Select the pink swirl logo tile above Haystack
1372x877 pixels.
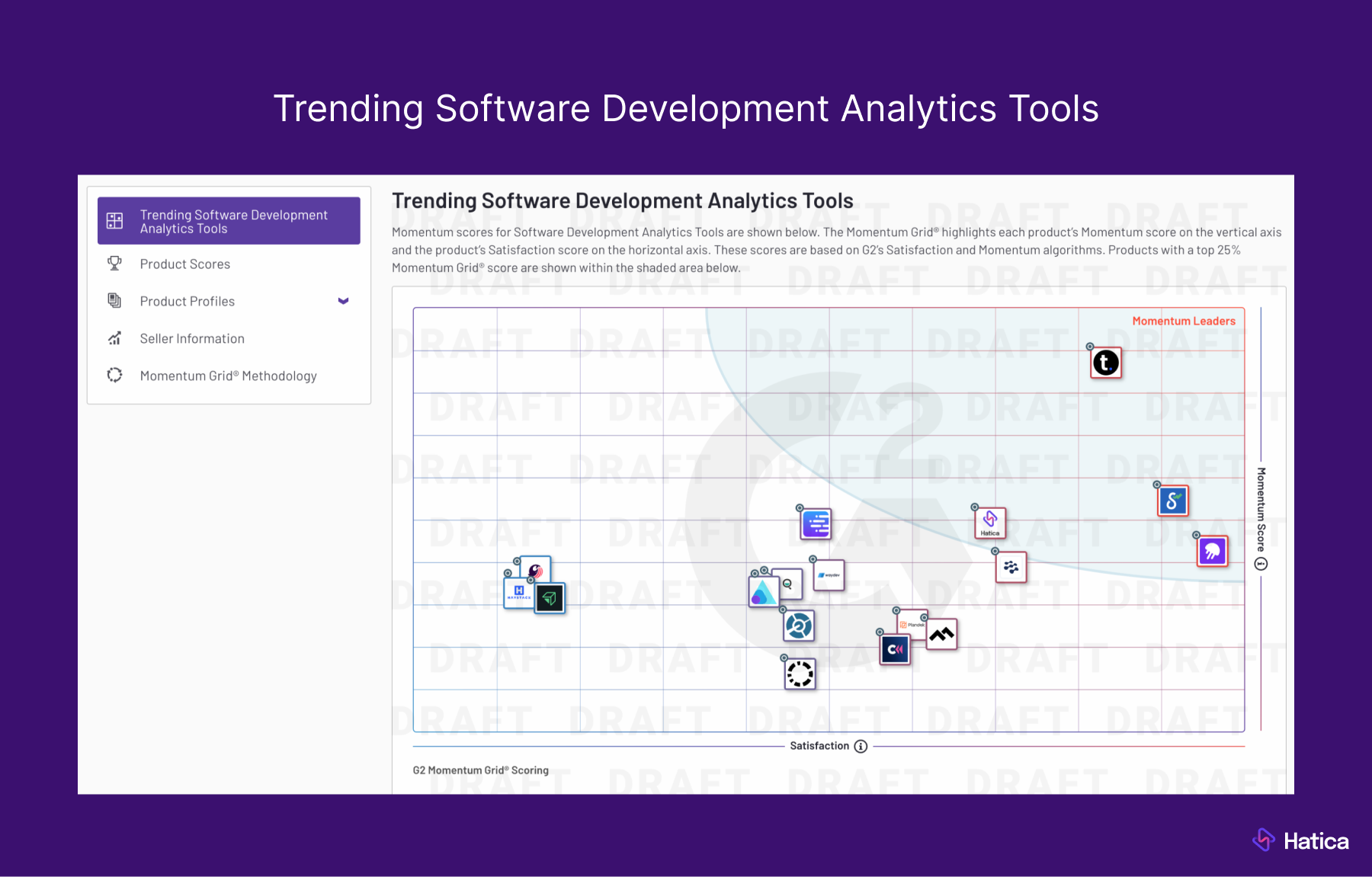click(537, 568)
